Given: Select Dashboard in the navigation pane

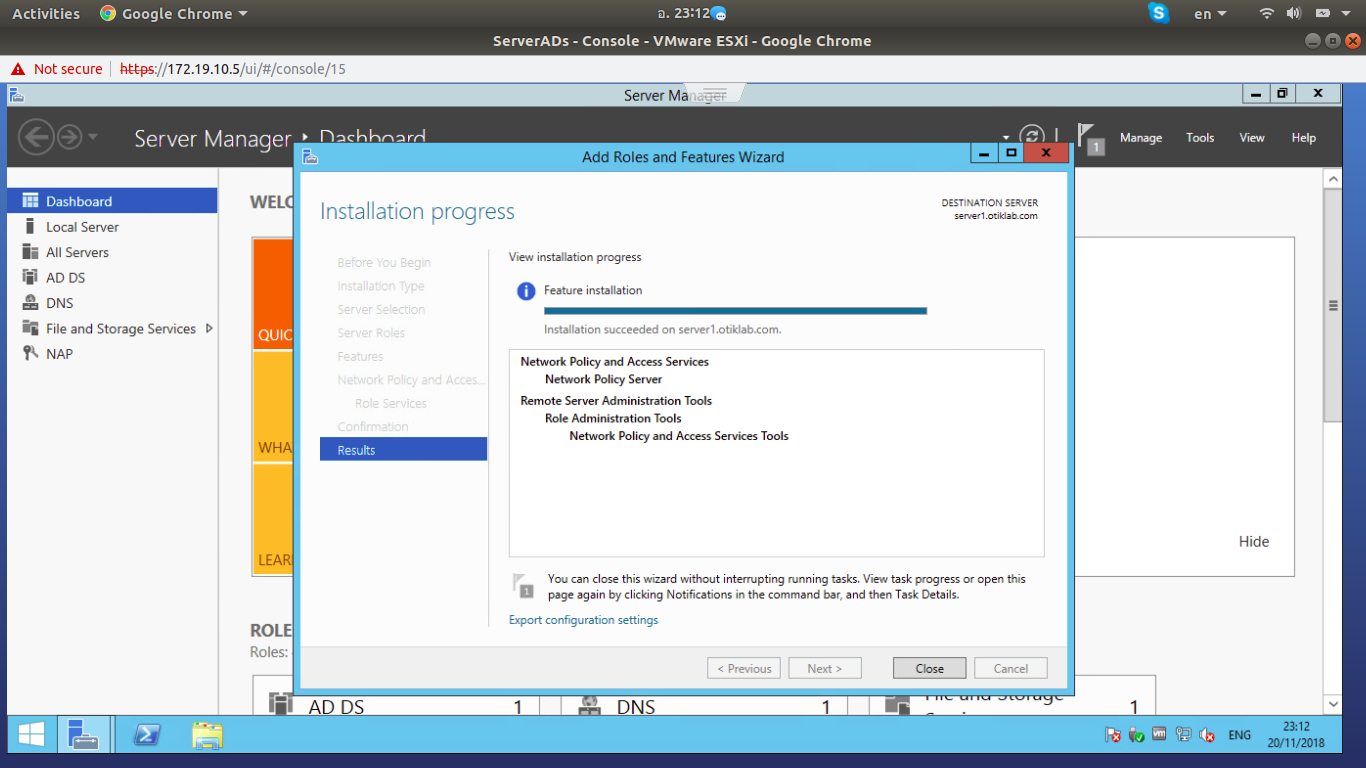Looking at the screenshot, I should tap(112, 201).
